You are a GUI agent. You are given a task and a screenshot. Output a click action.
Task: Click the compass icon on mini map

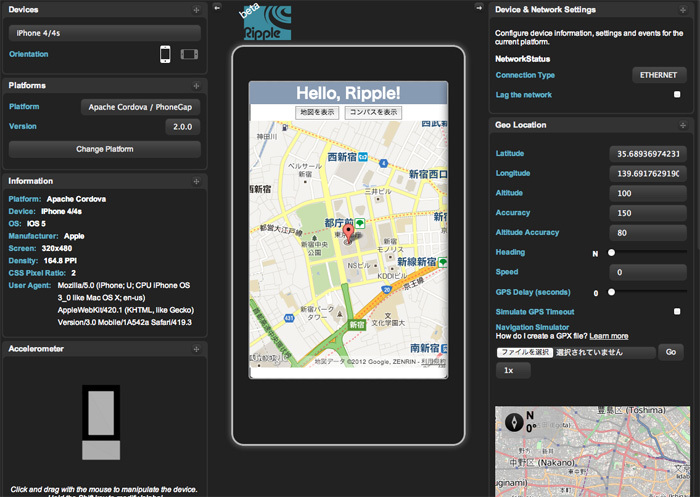[x=514, y=422]
